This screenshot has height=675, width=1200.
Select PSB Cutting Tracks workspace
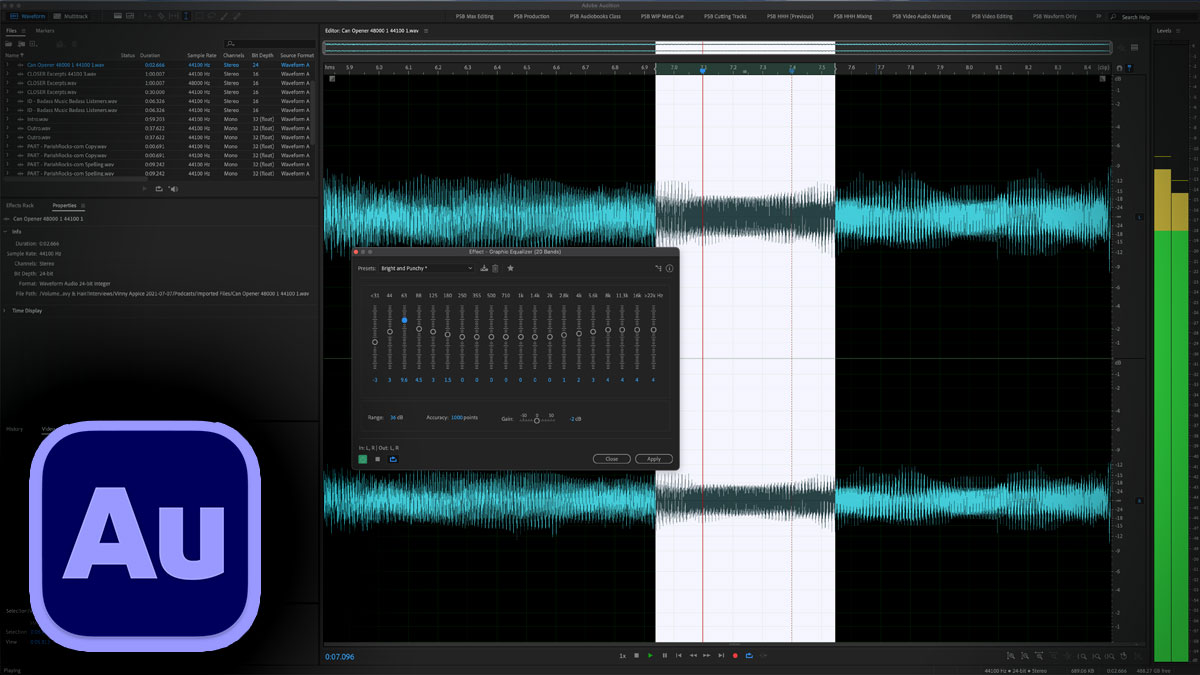click(x=725, y=17)
